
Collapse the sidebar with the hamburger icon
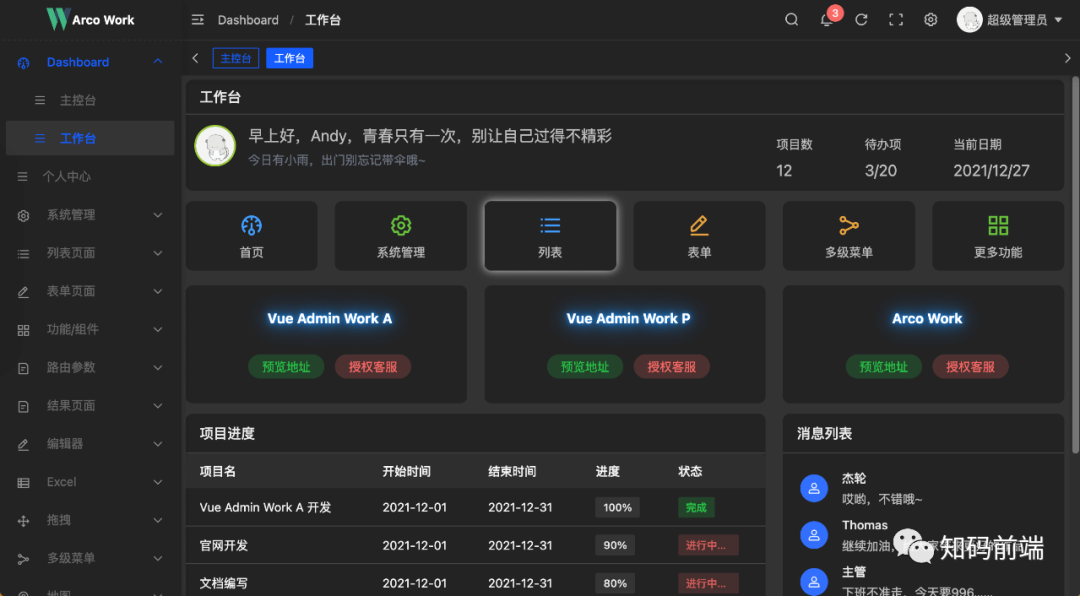197,19
